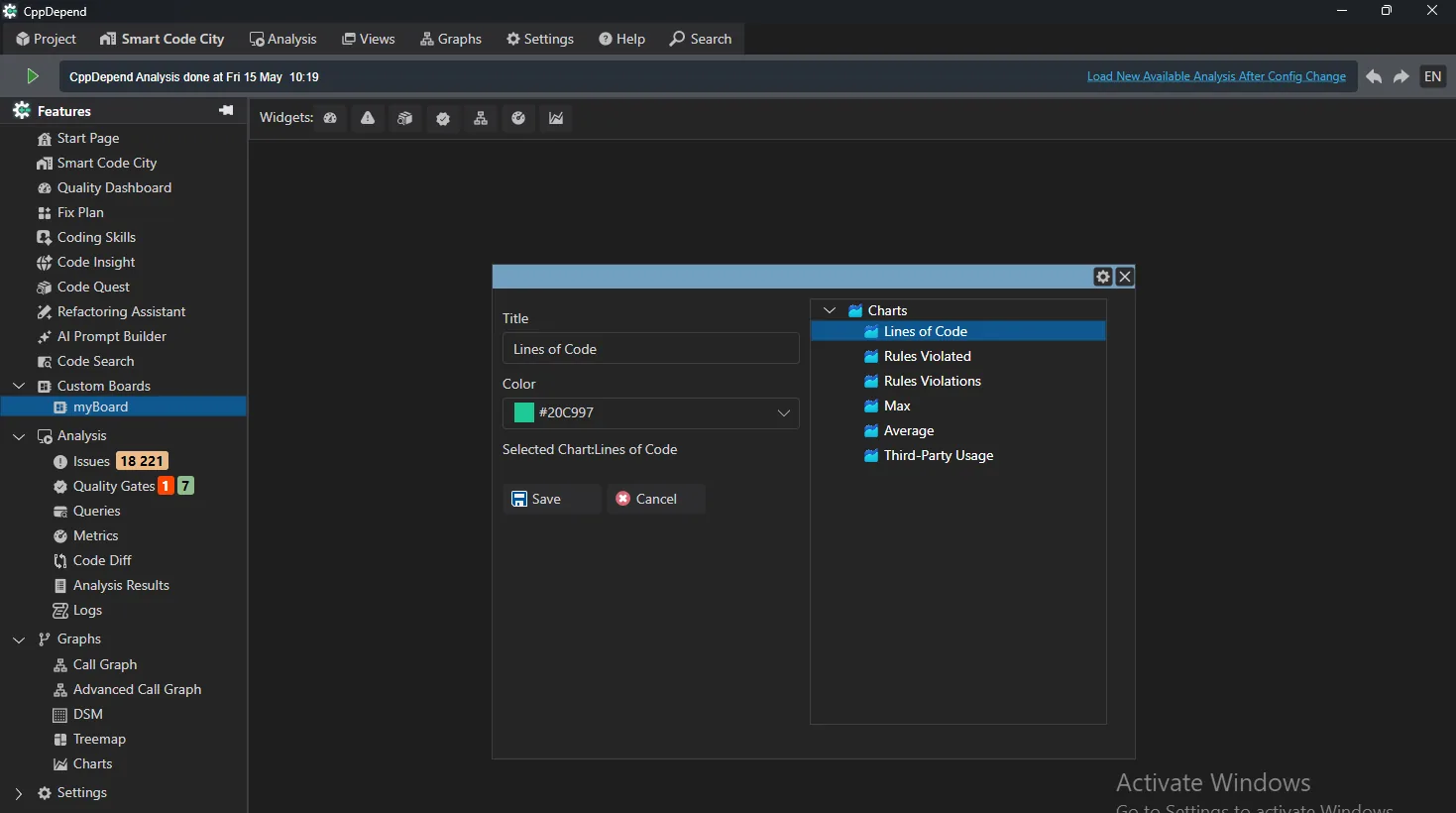Screen dimensions: 1456x813
Task: Open the Help menu
Action: click(621, 39)
